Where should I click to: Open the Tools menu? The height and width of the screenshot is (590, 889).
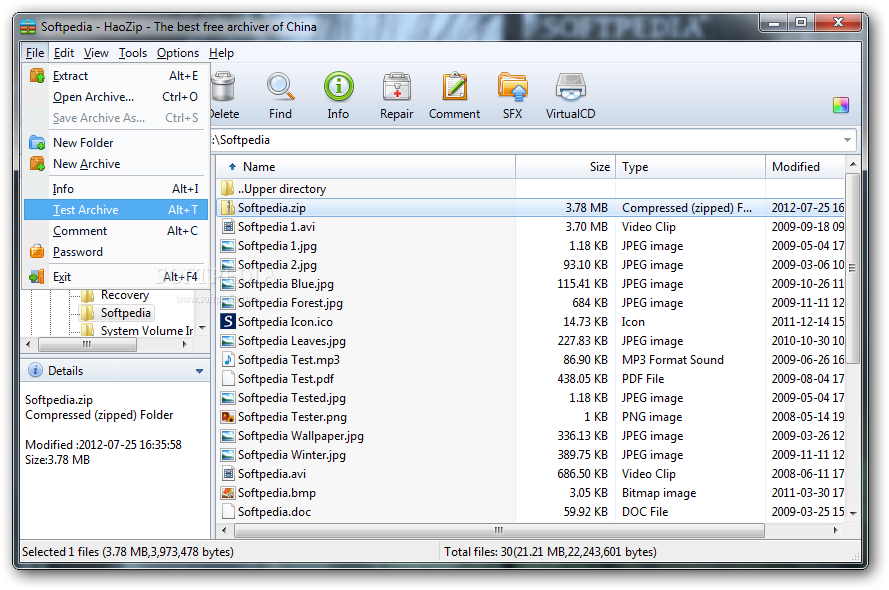coord(133,53)
